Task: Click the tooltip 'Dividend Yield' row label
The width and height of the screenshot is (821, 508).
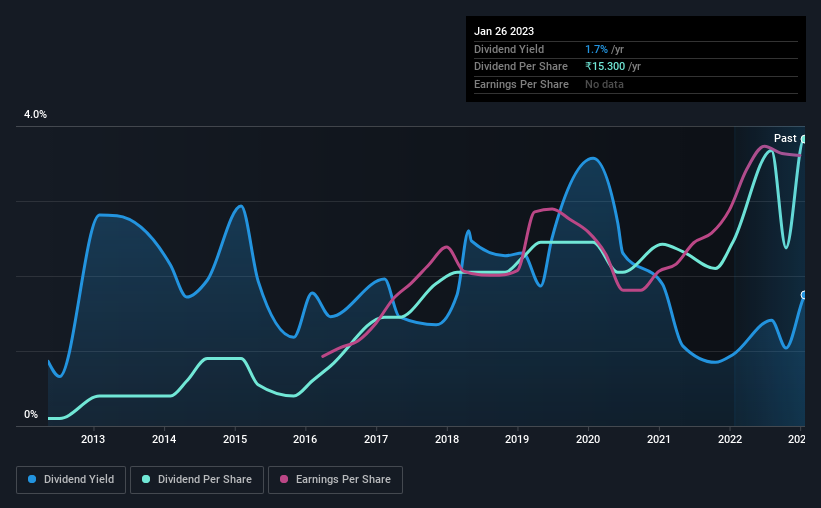Action: pos(509,49)
